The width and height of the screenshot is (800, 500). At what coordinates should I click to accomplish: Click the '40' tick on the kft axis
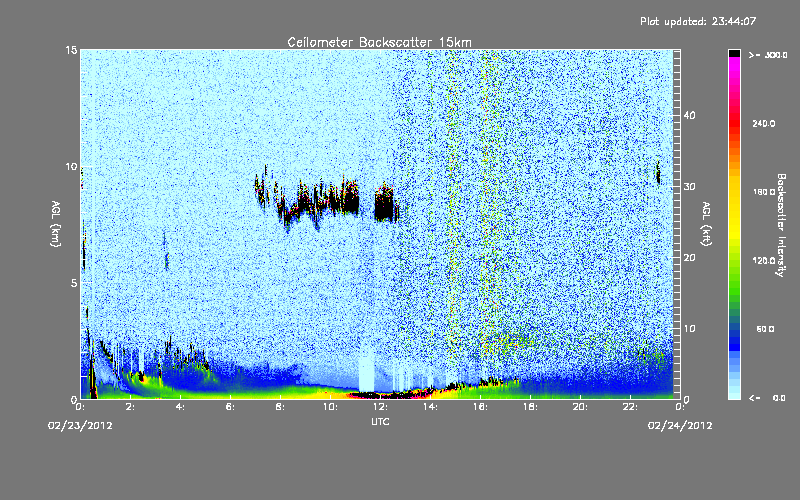point(689,115)
